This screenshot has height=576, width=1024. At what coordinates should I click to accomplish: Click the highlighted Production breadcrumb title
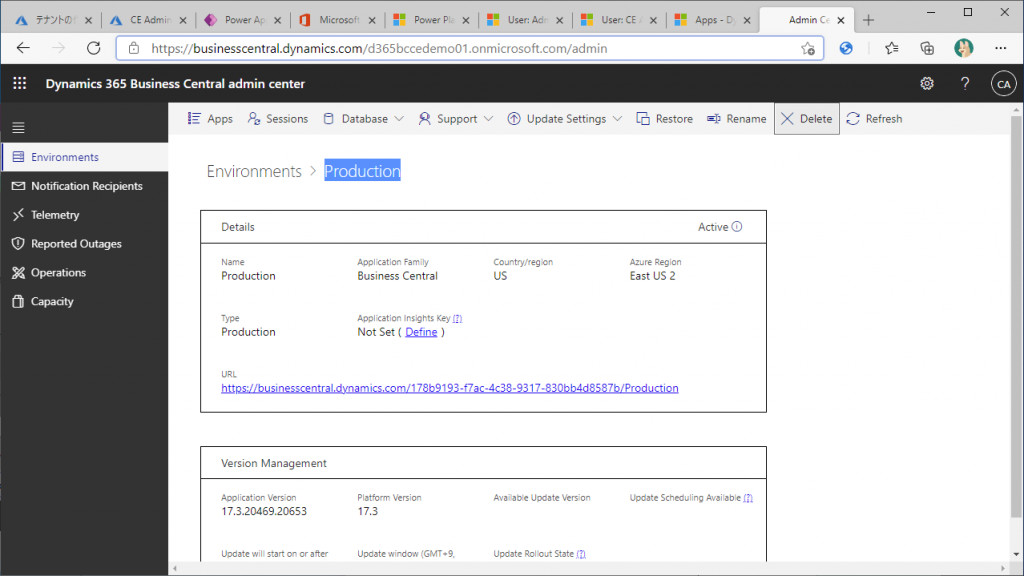[362, 171]
